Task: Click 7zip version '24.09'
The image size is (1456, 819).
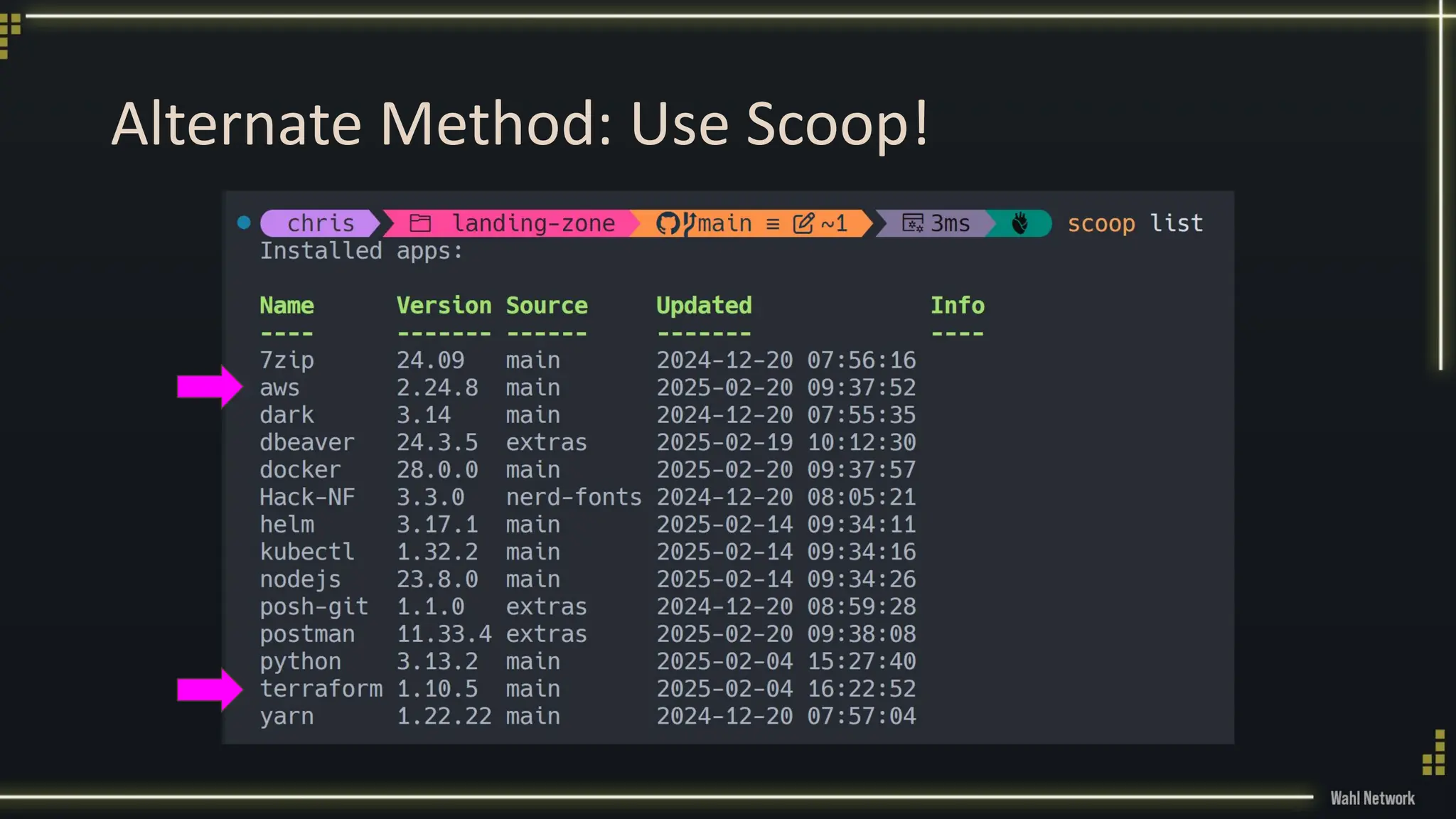Action: coord(430,360)
